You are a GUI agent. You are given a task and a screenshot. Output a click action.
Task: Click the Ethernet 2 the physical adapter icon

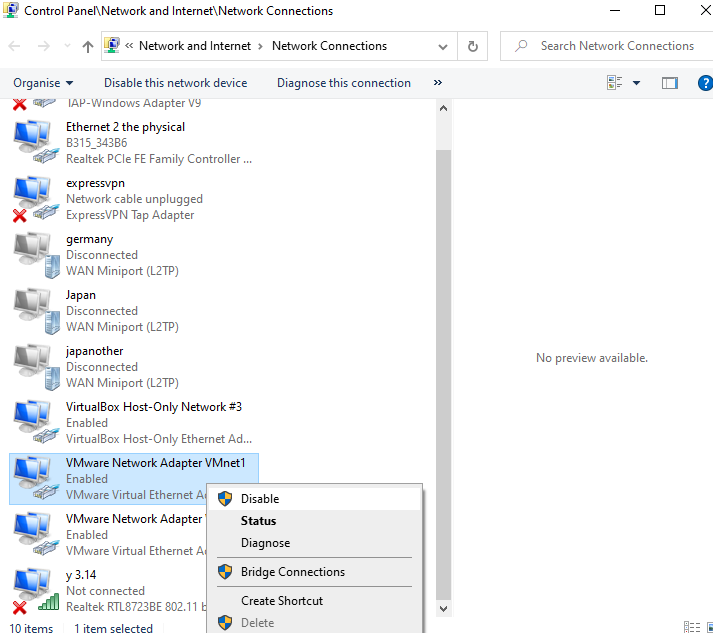click(x=36, y=142)
